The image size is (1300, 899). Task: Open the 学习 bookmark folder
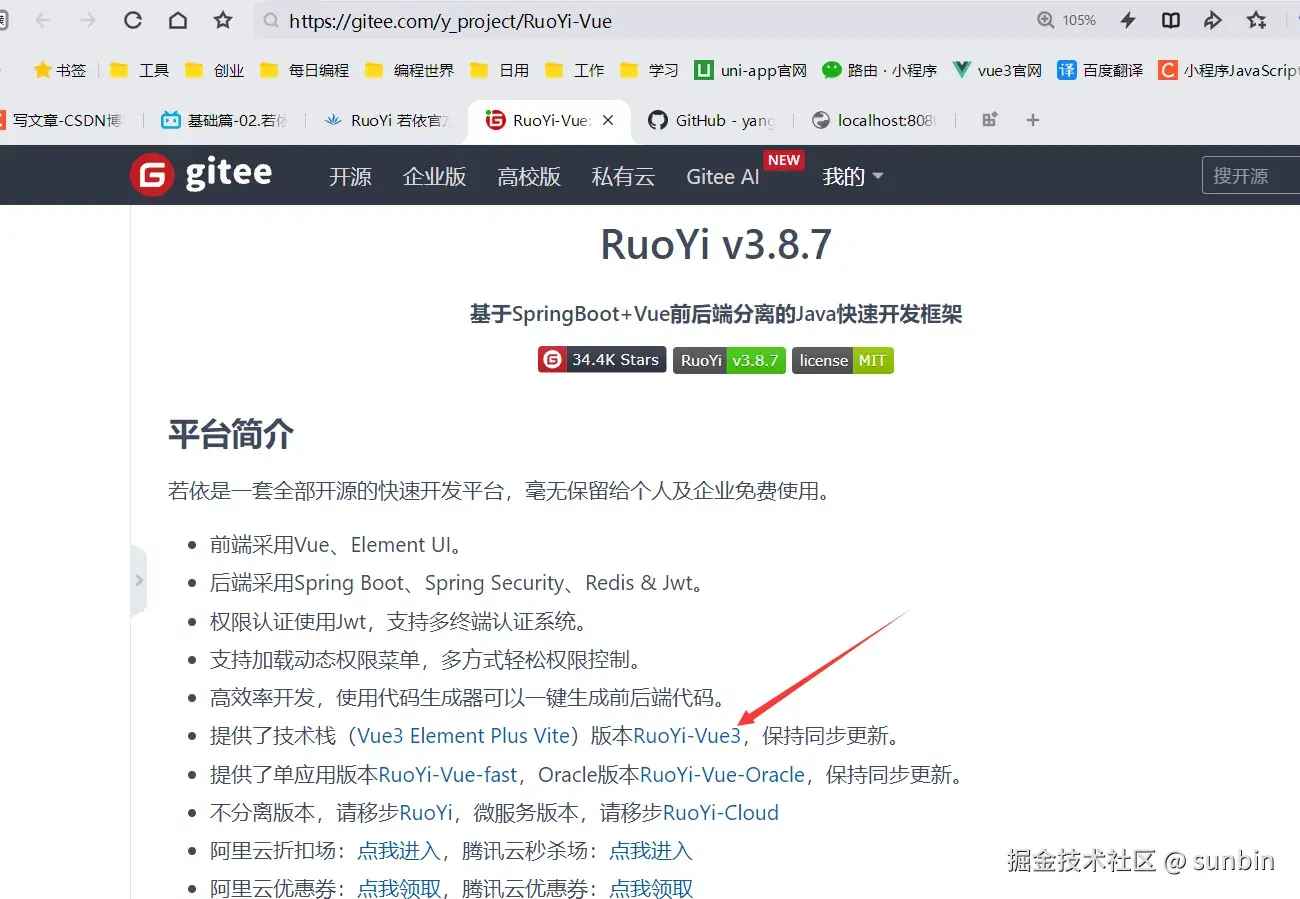[x=649, y=70]
